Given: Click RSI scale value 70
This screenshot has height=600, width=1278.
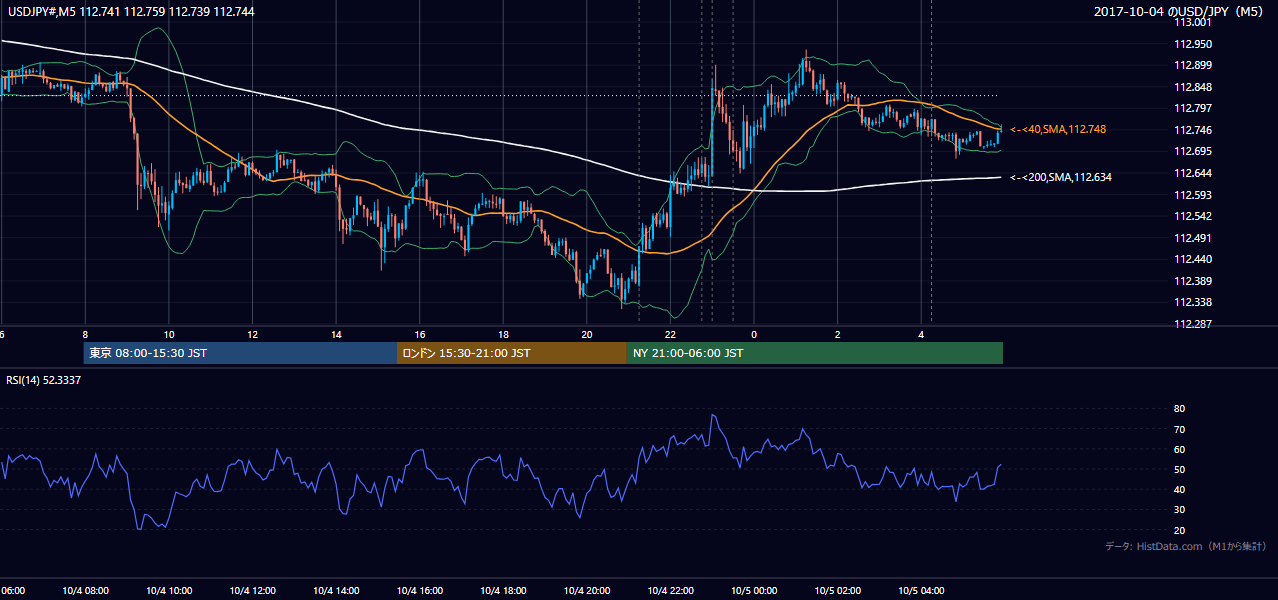Looking at the screenshot, I should point(1179,429).
